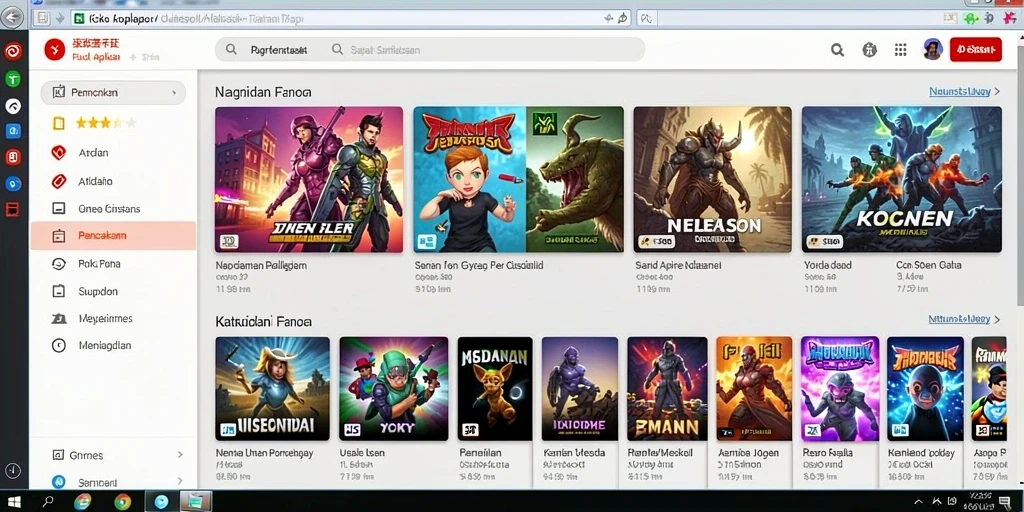Click the red tag icon beside Atidaño
The height and width of the screenshot is (512, 1024).
point(59,181)
